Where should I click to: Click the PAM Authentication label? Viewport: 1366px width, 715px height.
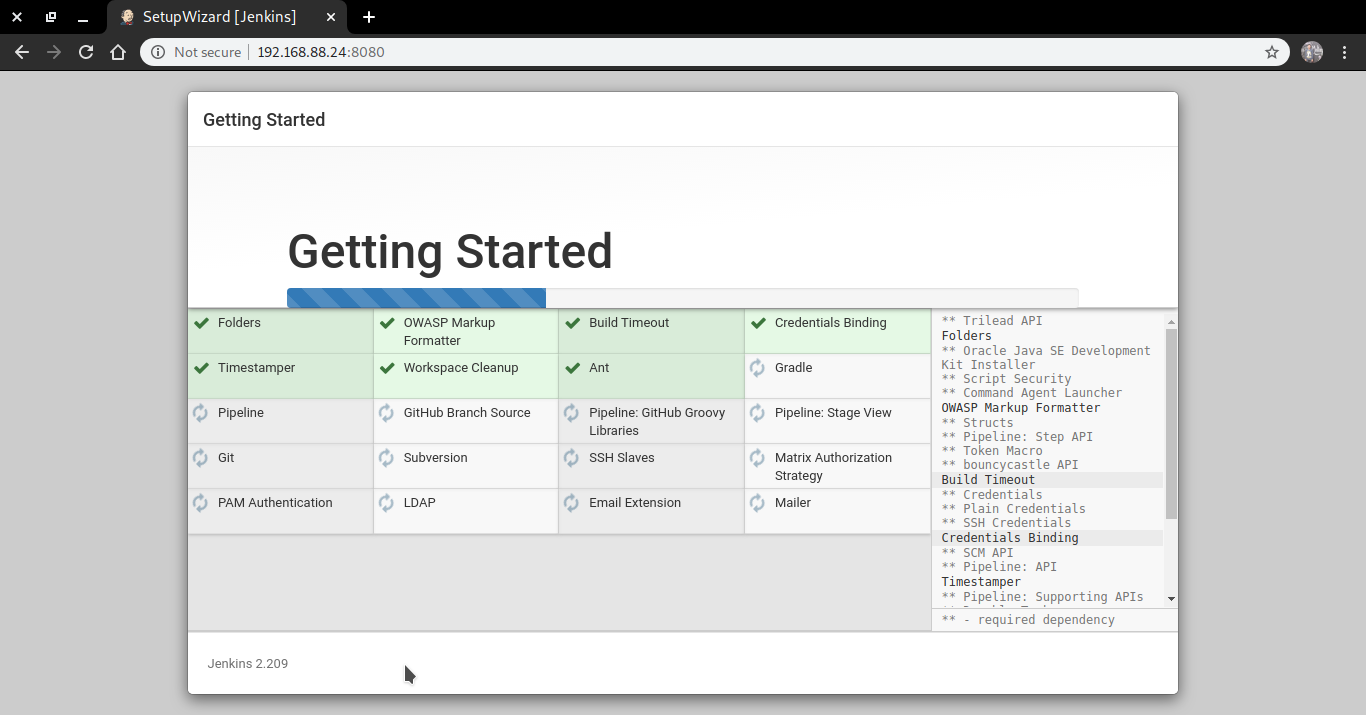coord(275,503)
